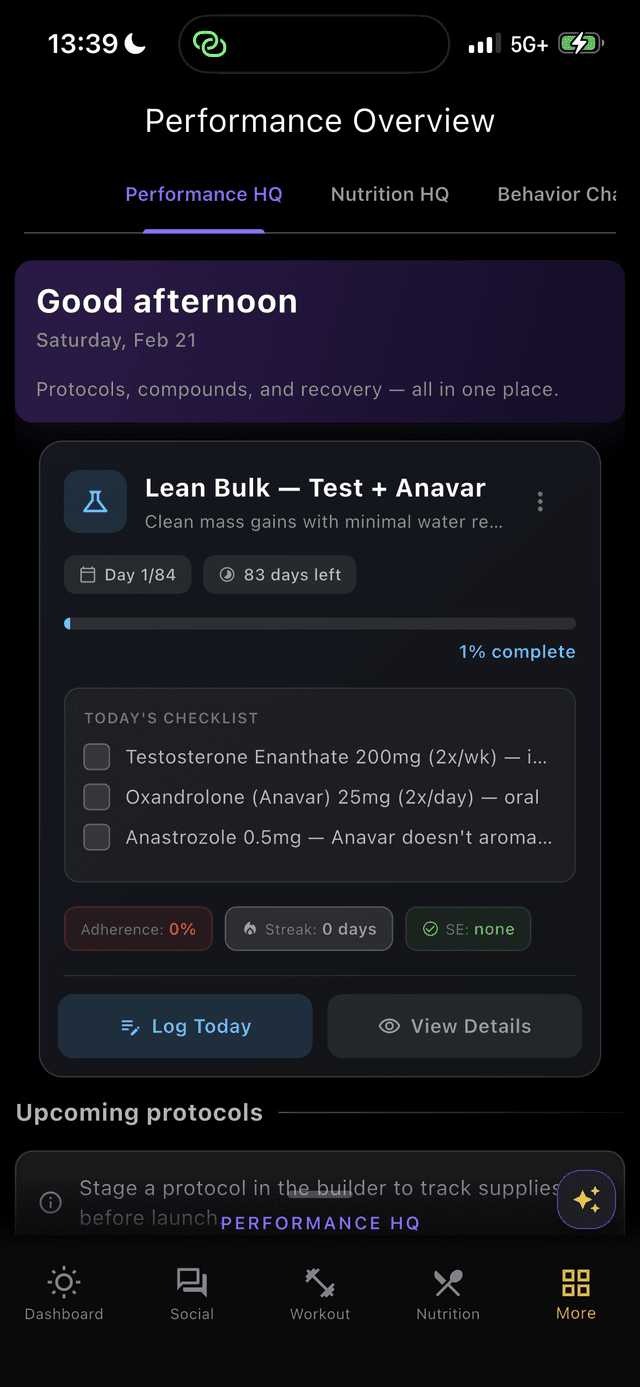Mark Oxandrolone (Anavar) 25mg as done
Screen dimensions: 640x1387
[96, 797]
